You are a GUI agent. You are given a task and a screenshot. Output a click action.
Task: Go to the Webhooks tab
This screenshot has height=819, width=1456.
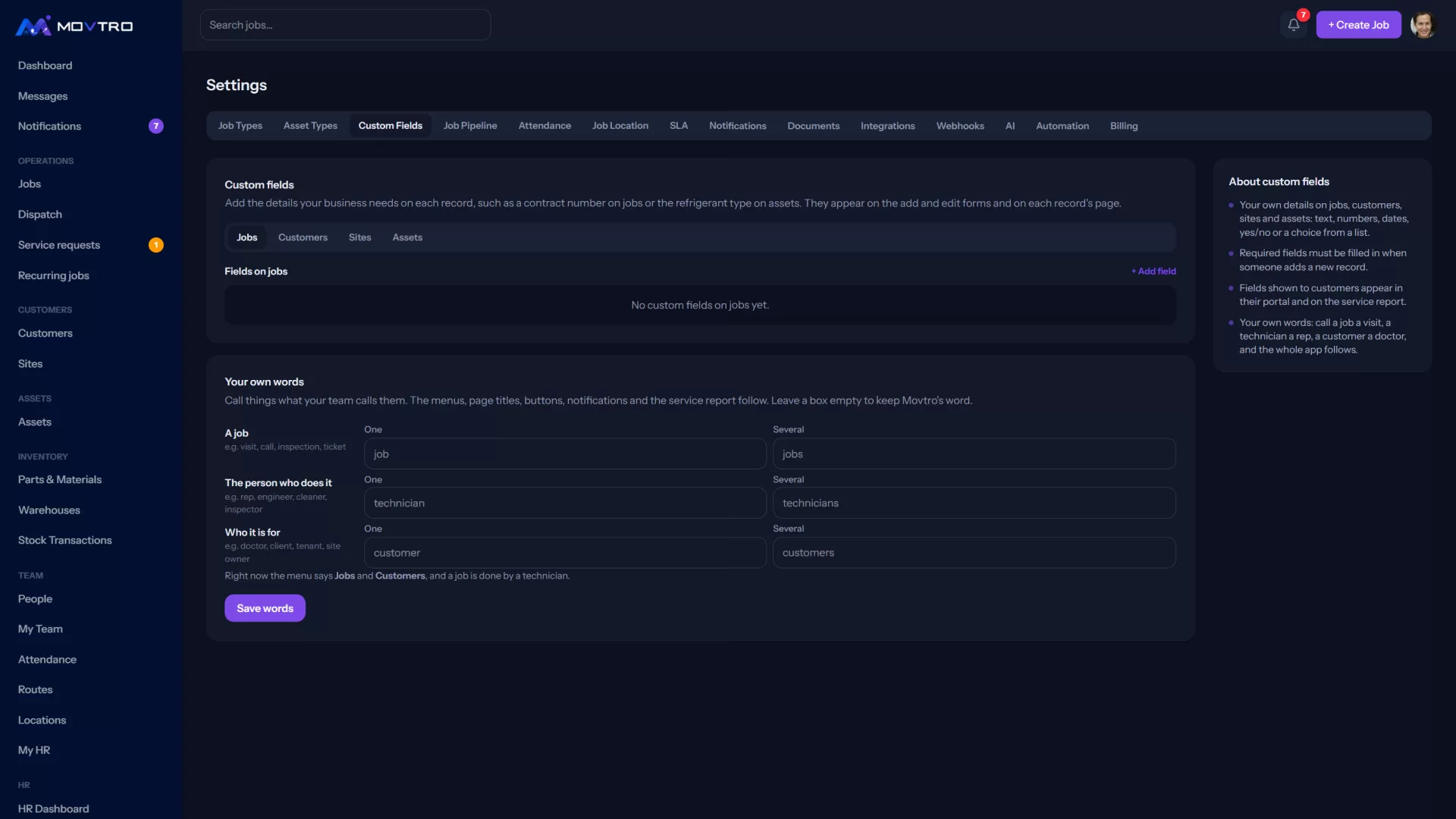tap(960, 126)
